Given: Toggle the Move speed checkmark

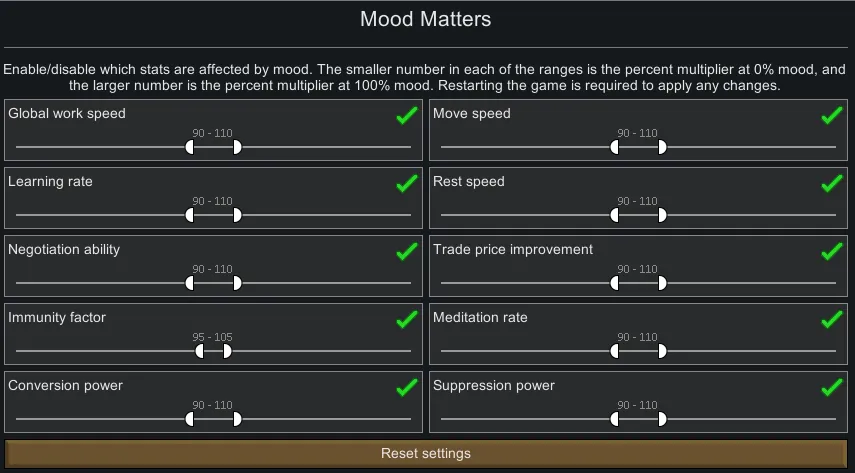Looking at the screenshot, I should [x=831, y=116].
